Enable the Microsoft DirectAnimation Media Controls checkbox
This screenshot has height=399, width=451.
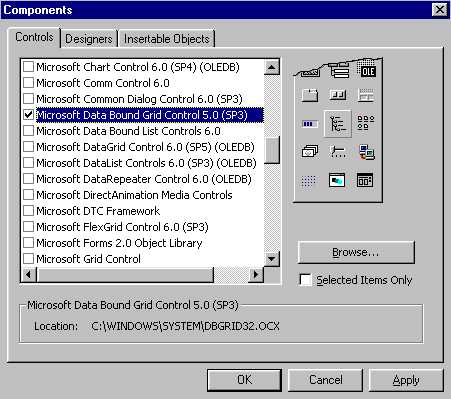tap(29, 195)
